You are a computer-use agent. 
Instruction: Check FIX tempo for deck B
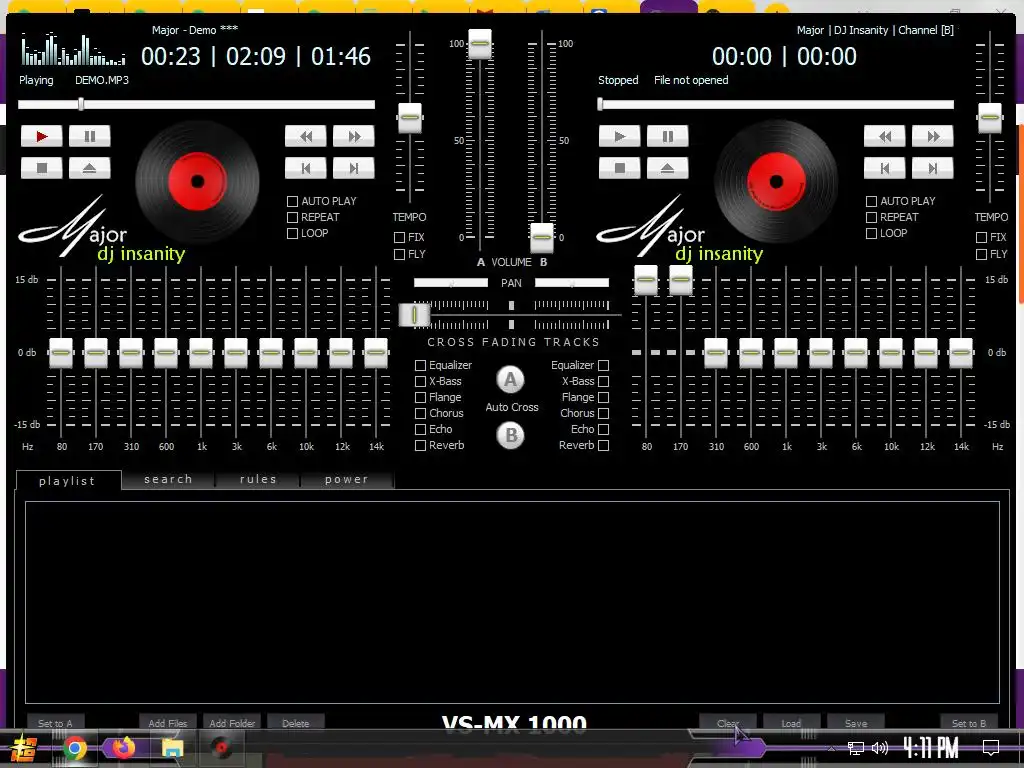point(981,237)
